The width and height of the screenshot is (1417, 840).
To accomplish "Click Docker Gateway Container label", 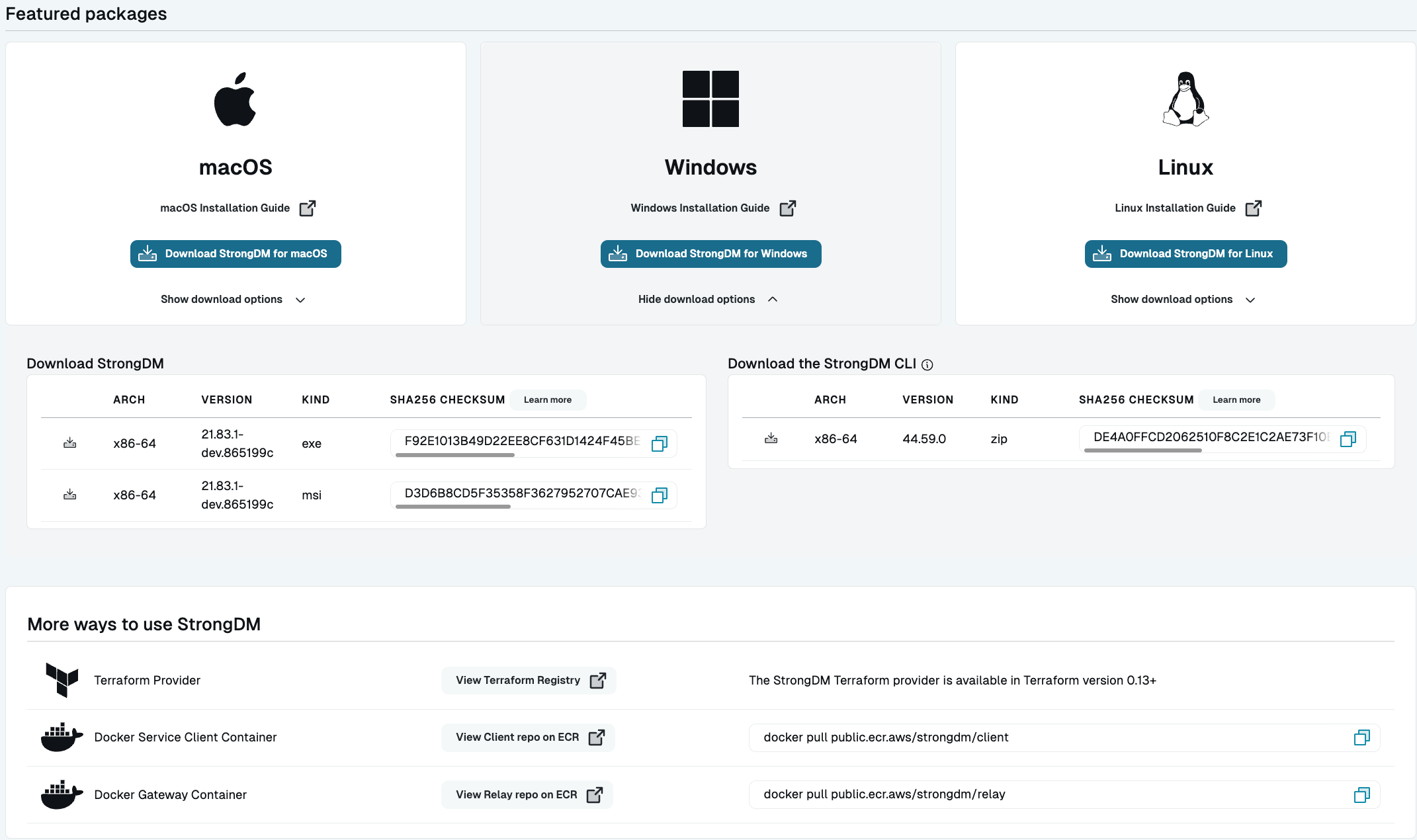I will 170,794.
